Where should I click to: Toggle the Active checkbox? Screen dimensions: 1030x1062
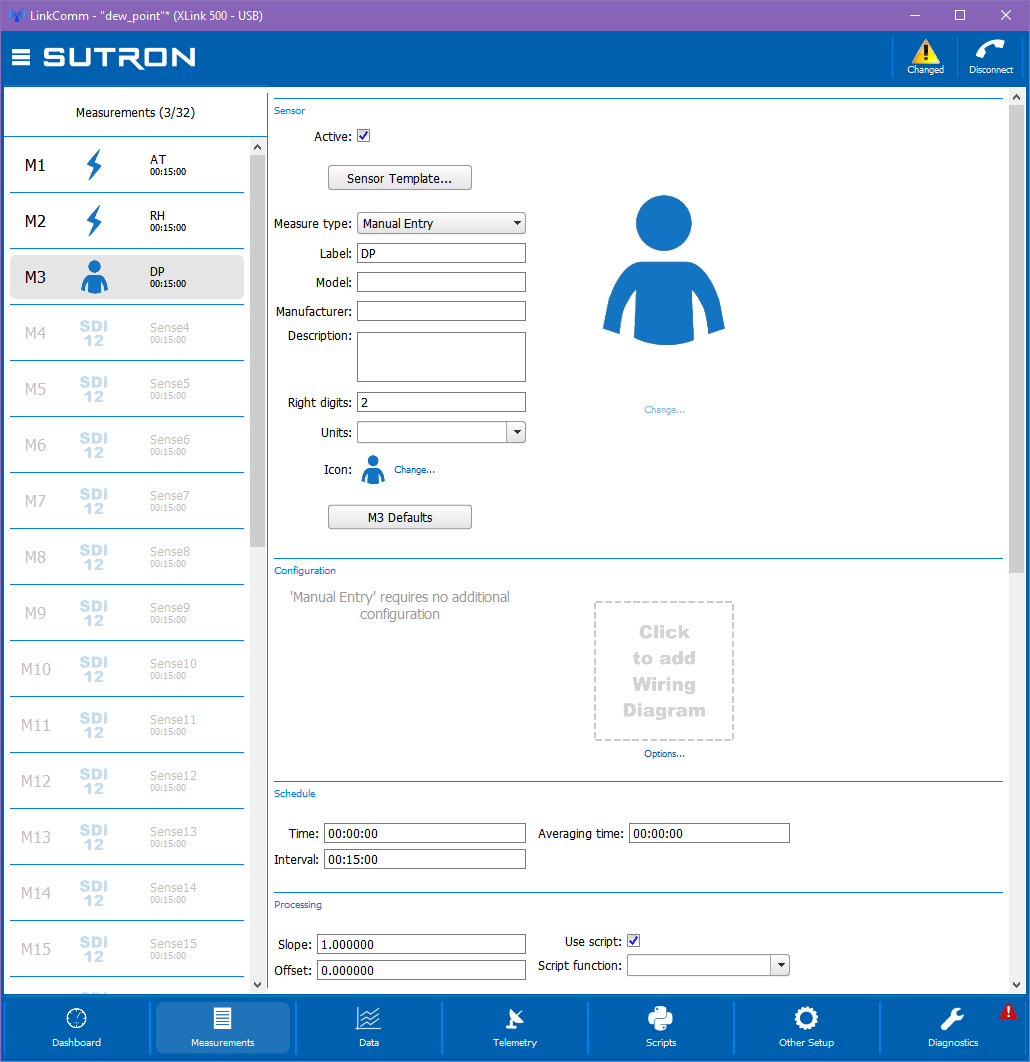(364, 136)
